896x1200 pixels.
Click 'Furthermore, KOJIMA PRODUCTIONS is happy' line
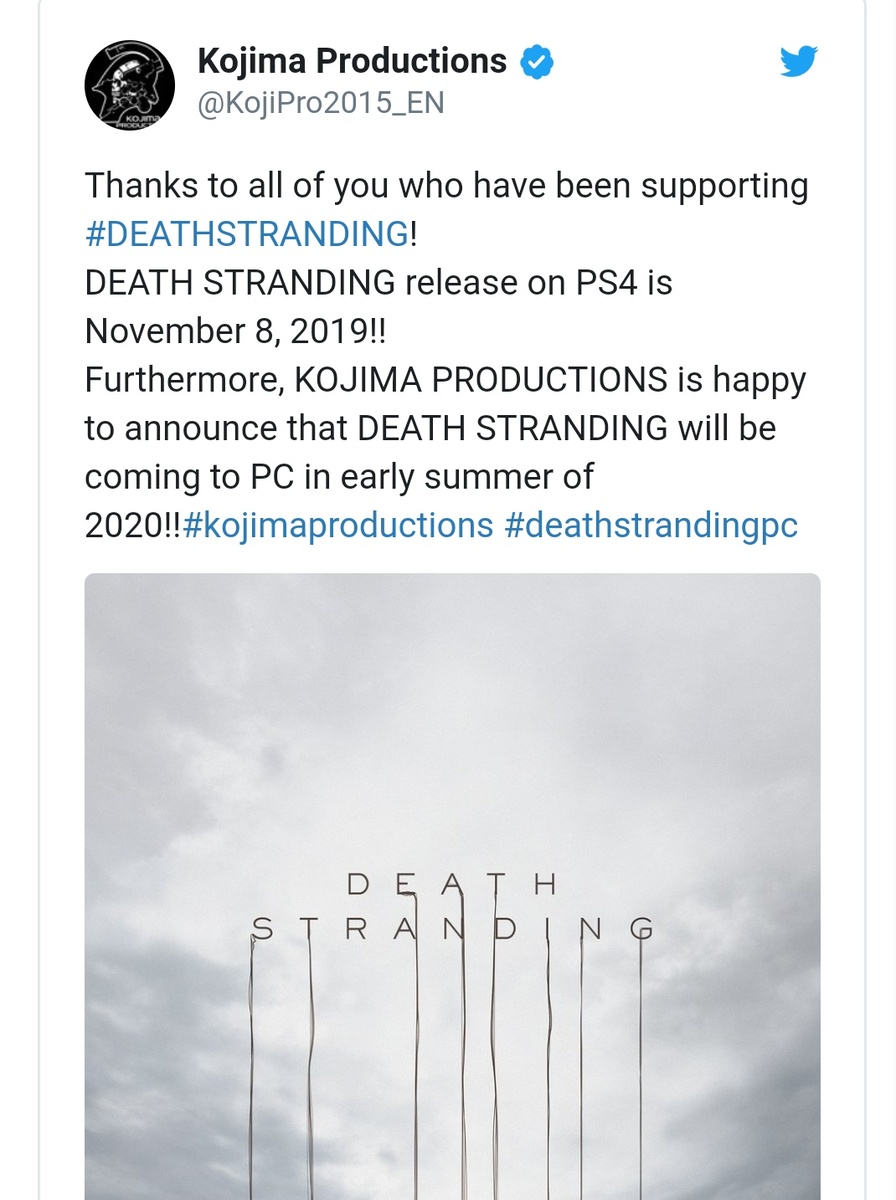click(445, 380)
